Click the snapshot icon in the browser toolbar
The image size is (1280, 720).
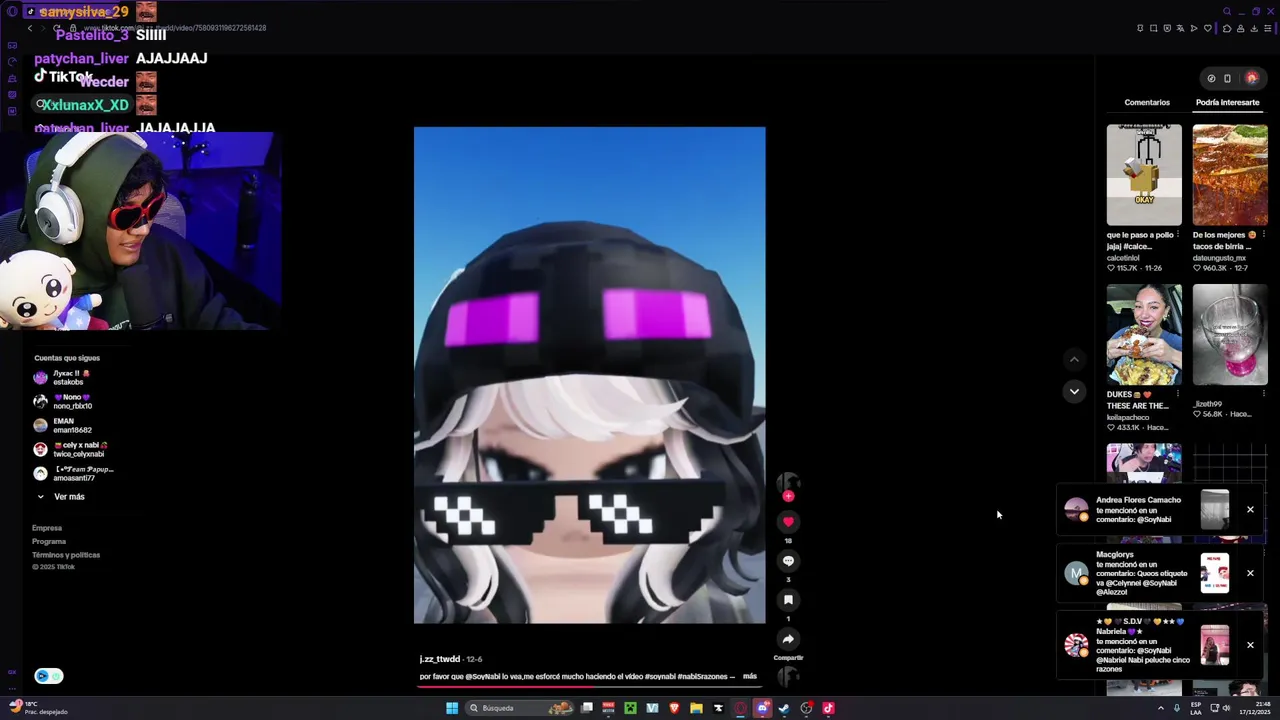click(x=1153, y=28)
